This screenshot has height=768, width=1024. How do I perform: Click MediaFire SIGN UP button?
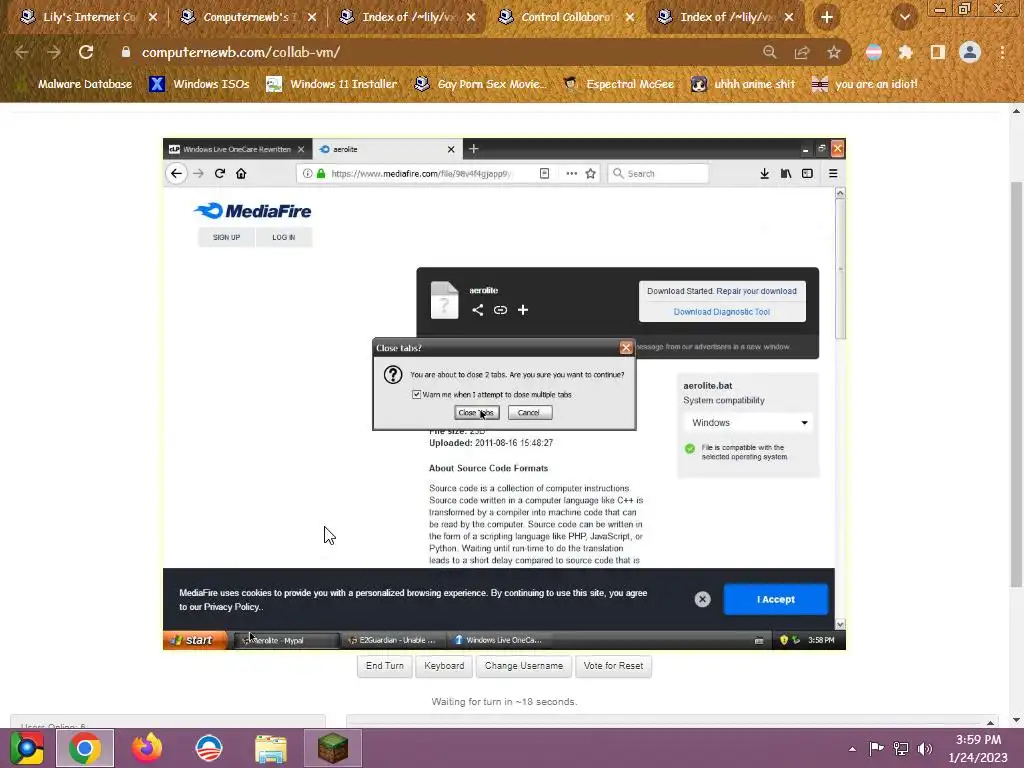click(226, 237)
